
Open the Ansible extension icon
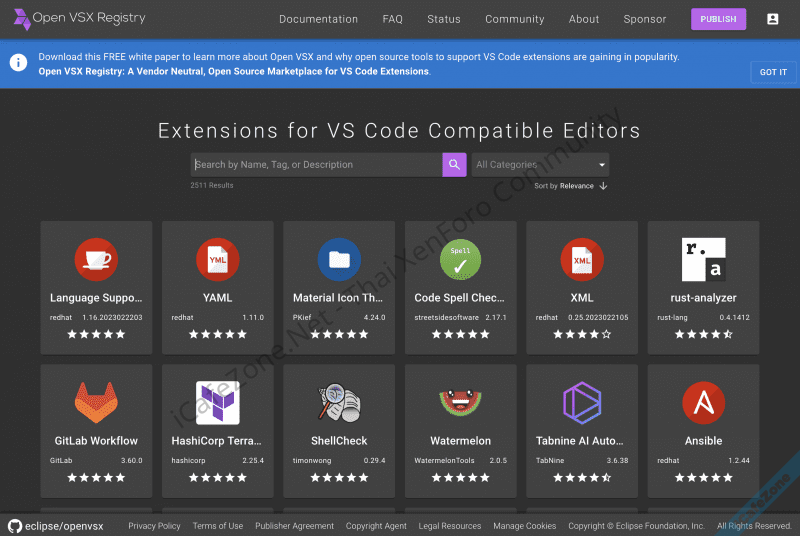click(x=703, y=403)
